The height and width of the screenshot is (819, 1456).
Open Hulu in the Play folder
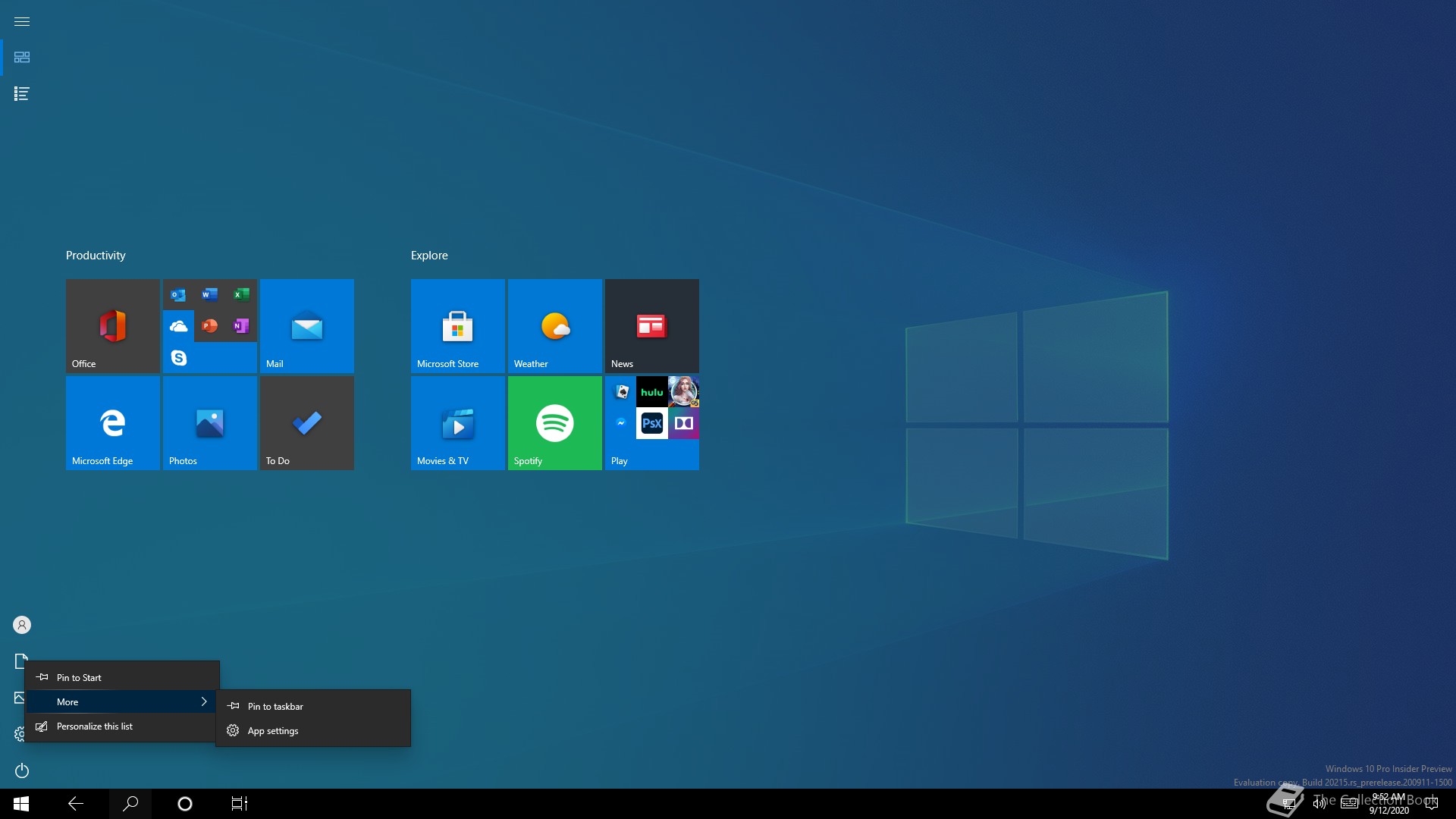point(652,392)
